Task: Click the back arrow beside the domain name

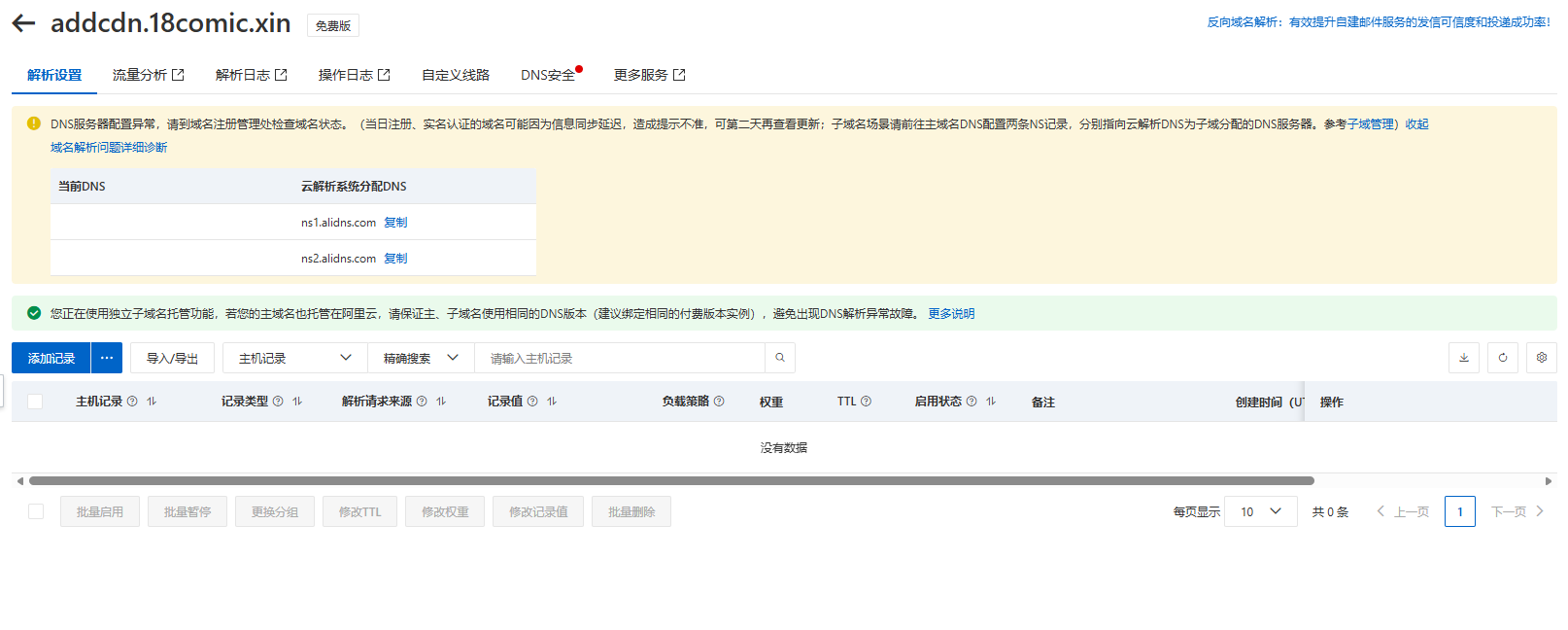Action: [x=23, y=23]
